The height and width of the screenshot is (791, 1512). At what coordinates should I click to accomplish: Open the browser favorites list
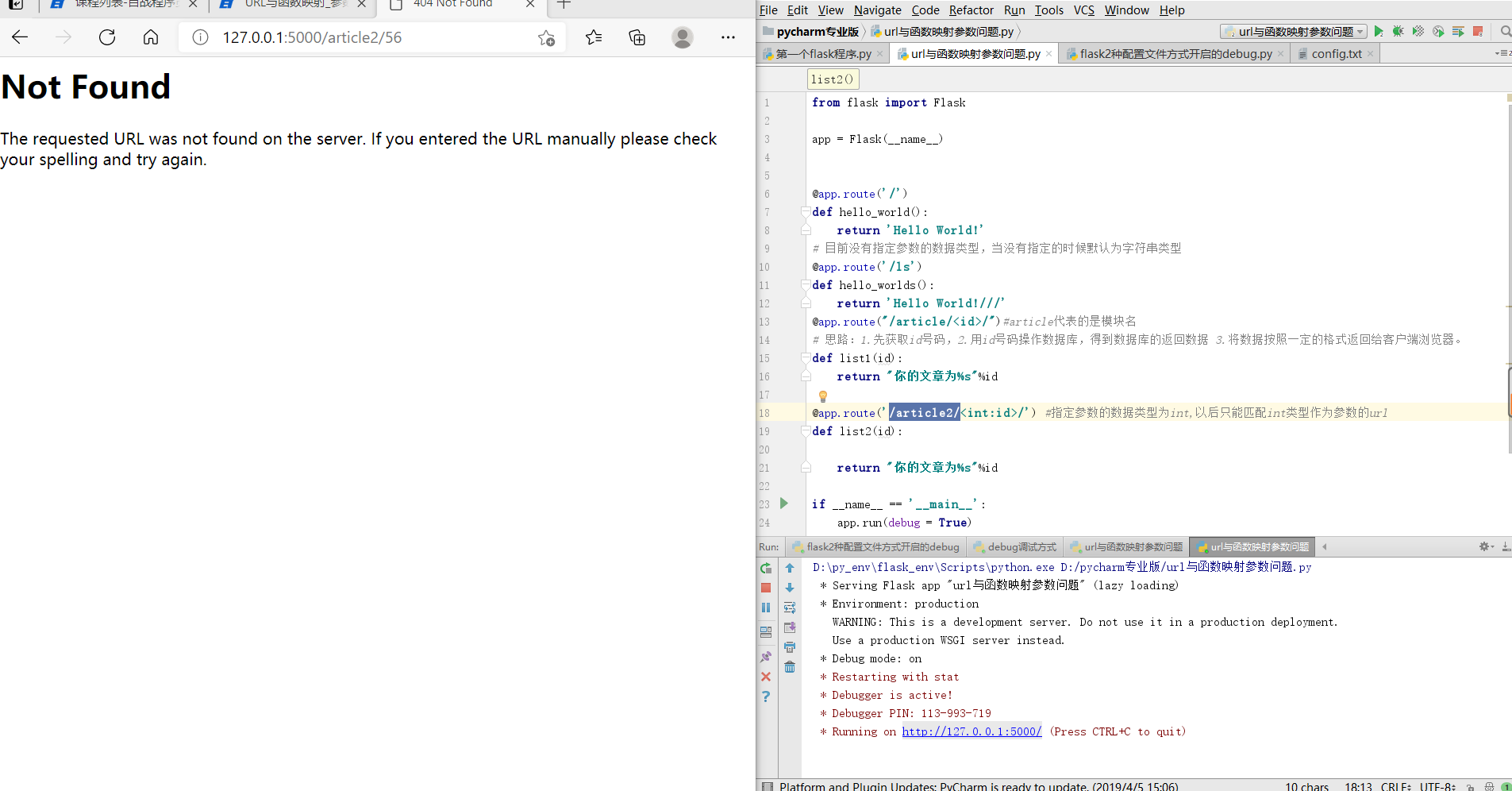coord(594,37)
